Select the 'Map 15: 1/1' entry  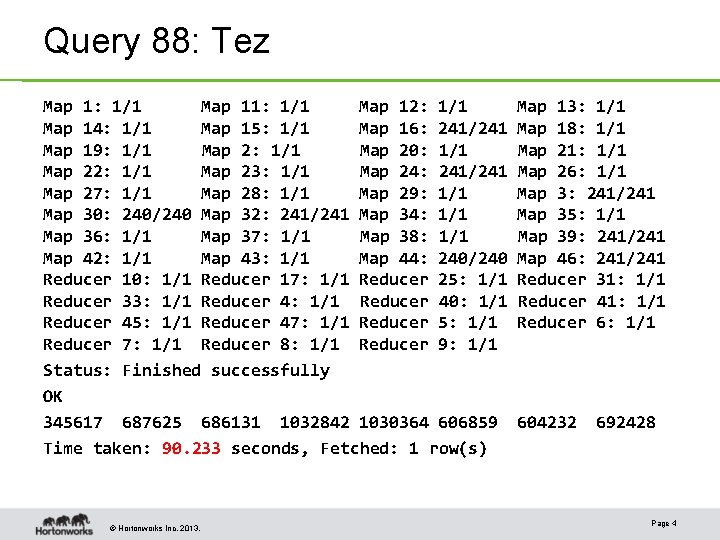coord(255,128)
